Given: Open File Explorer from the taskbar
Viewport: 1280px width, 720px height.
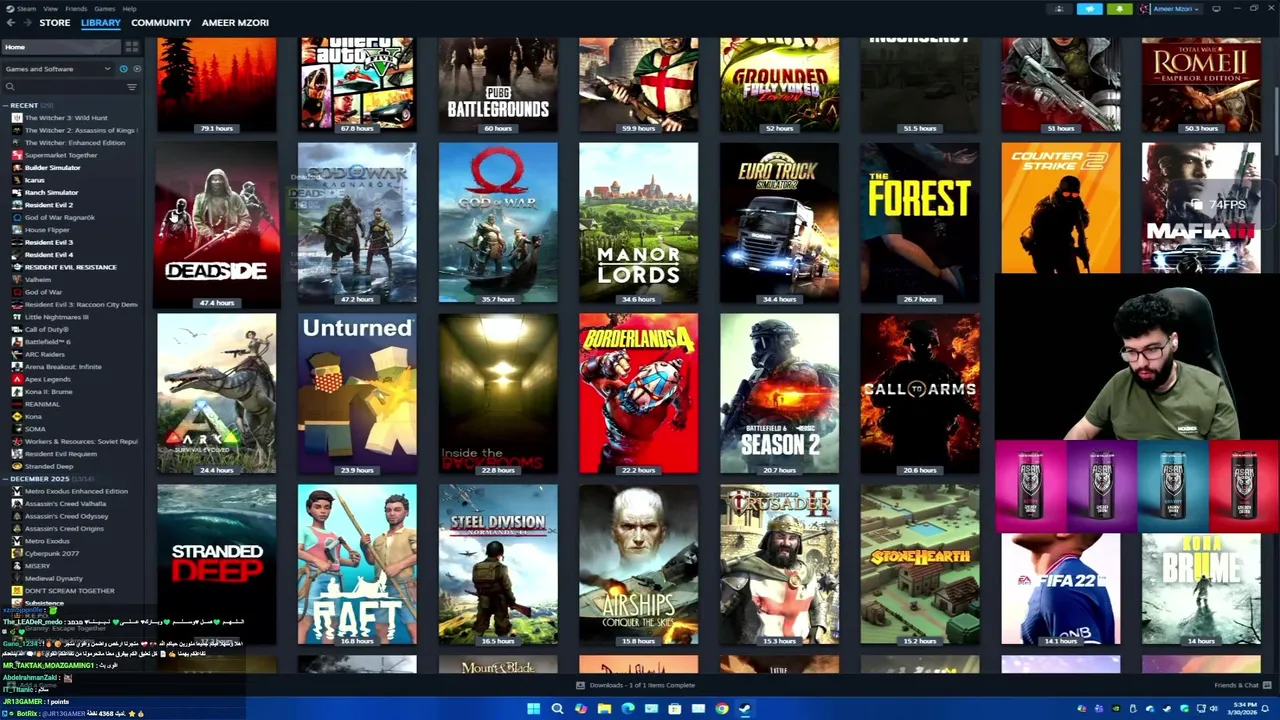Looking at the screenshot, I should coord(604,709).
